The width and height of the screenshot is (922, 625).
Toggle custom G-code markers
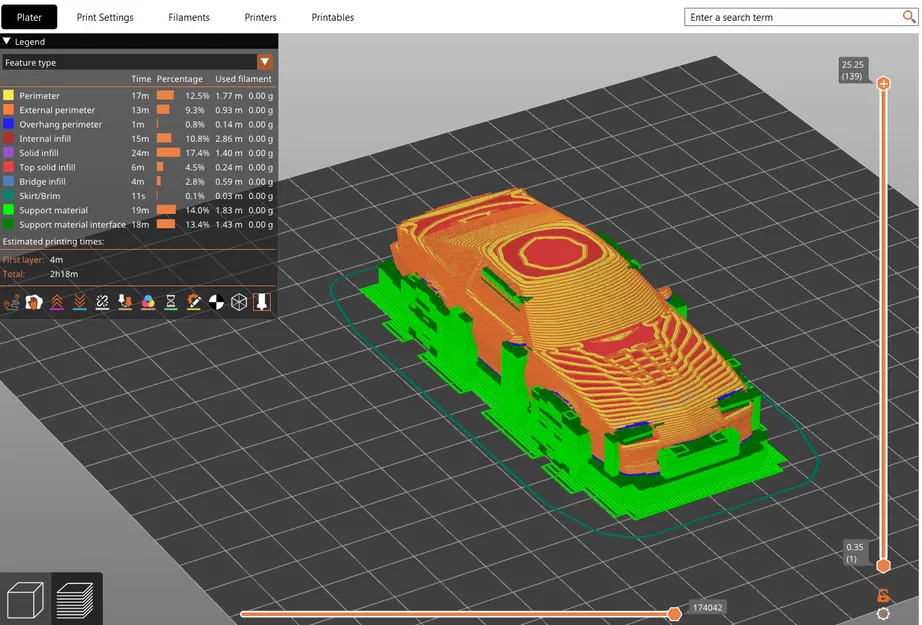pyautogui.click(x=192, y=302)
